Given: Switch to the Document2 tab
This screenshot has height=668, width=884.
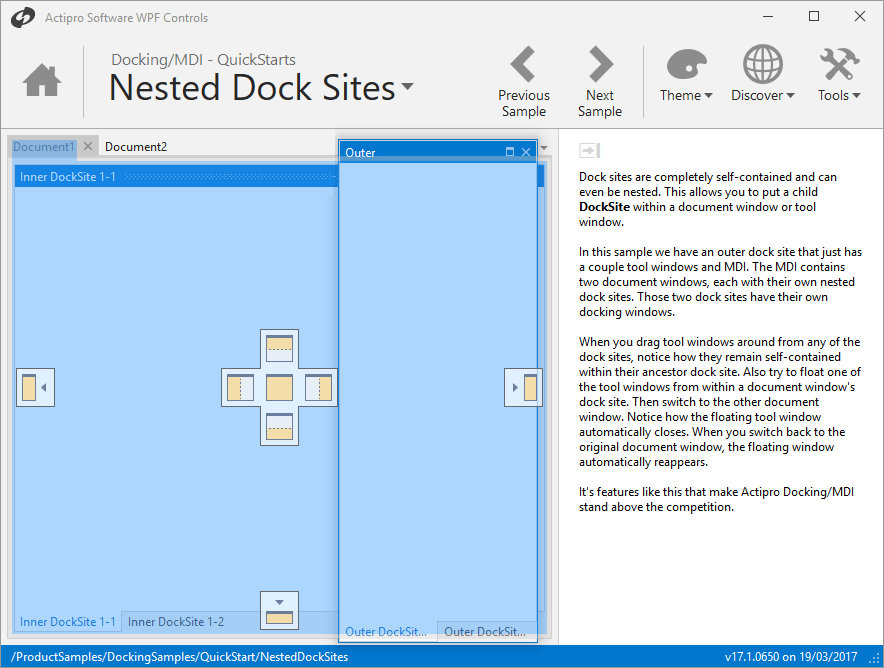Looking at the screenshot, I should point(136,147).
